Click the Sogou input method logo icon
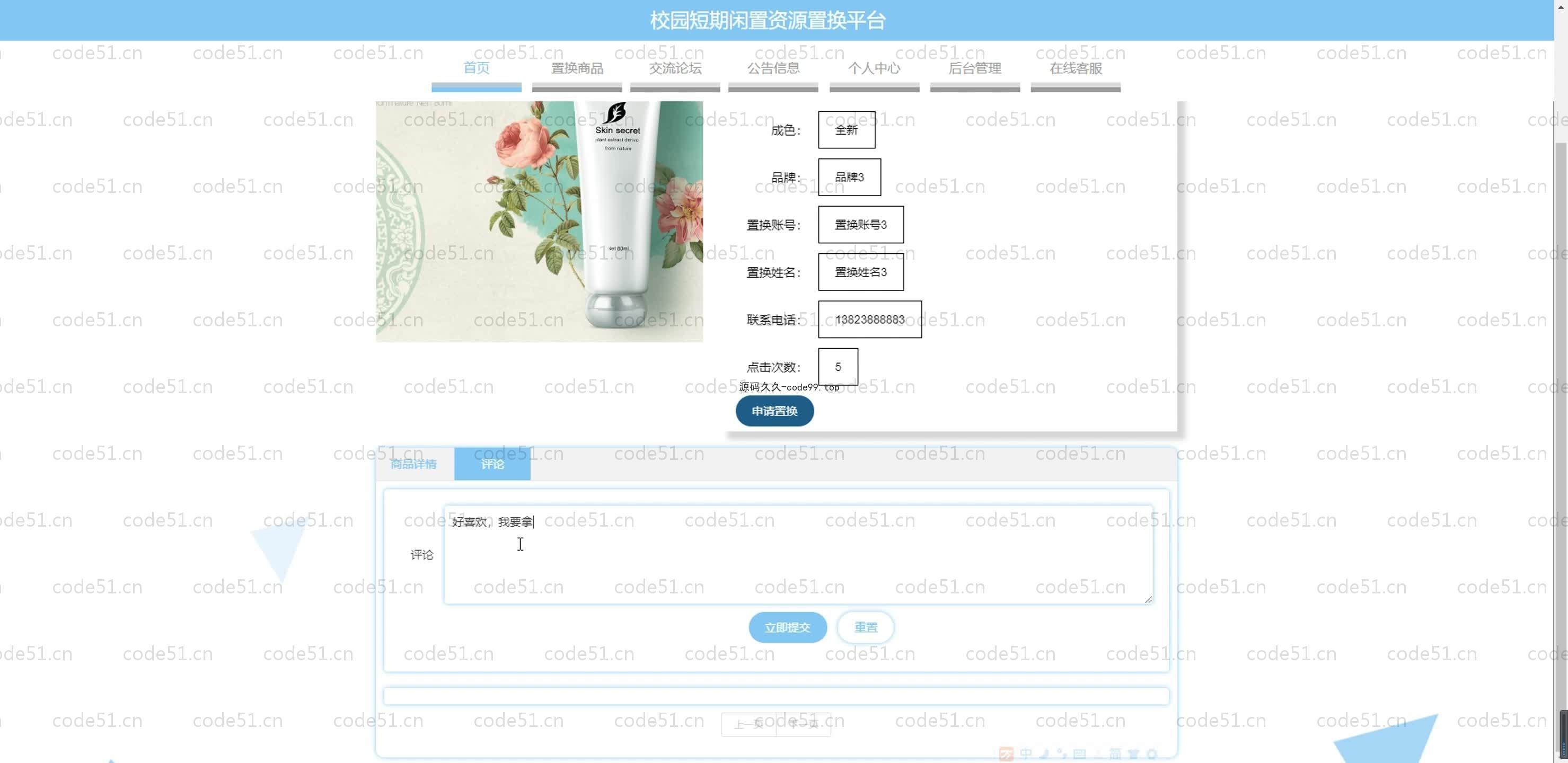The height and width of the screenshot is (763, 1568). (1006, 754)
